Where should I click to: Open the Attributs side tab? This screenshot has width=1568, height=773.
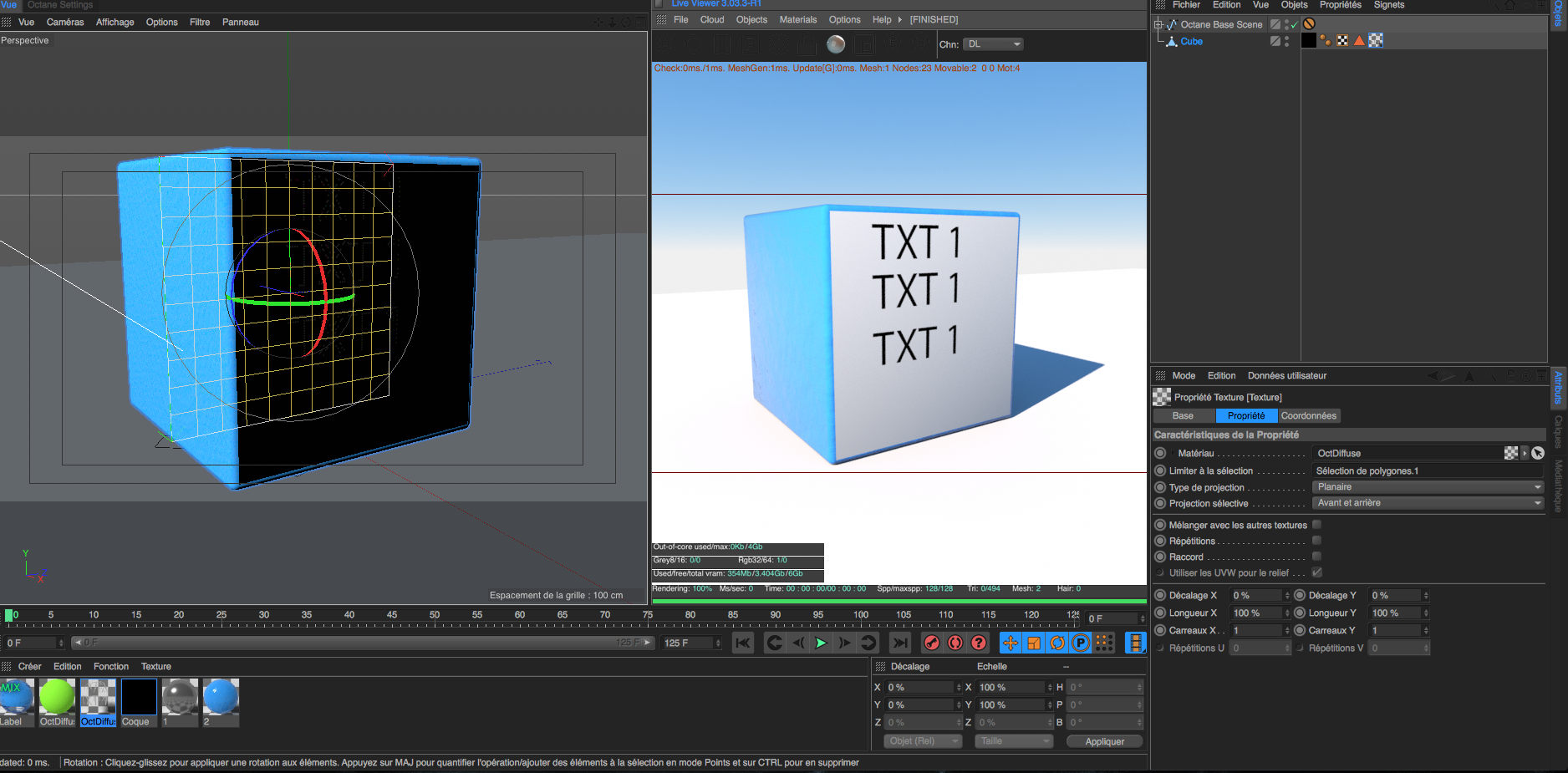pos(1558,388)
